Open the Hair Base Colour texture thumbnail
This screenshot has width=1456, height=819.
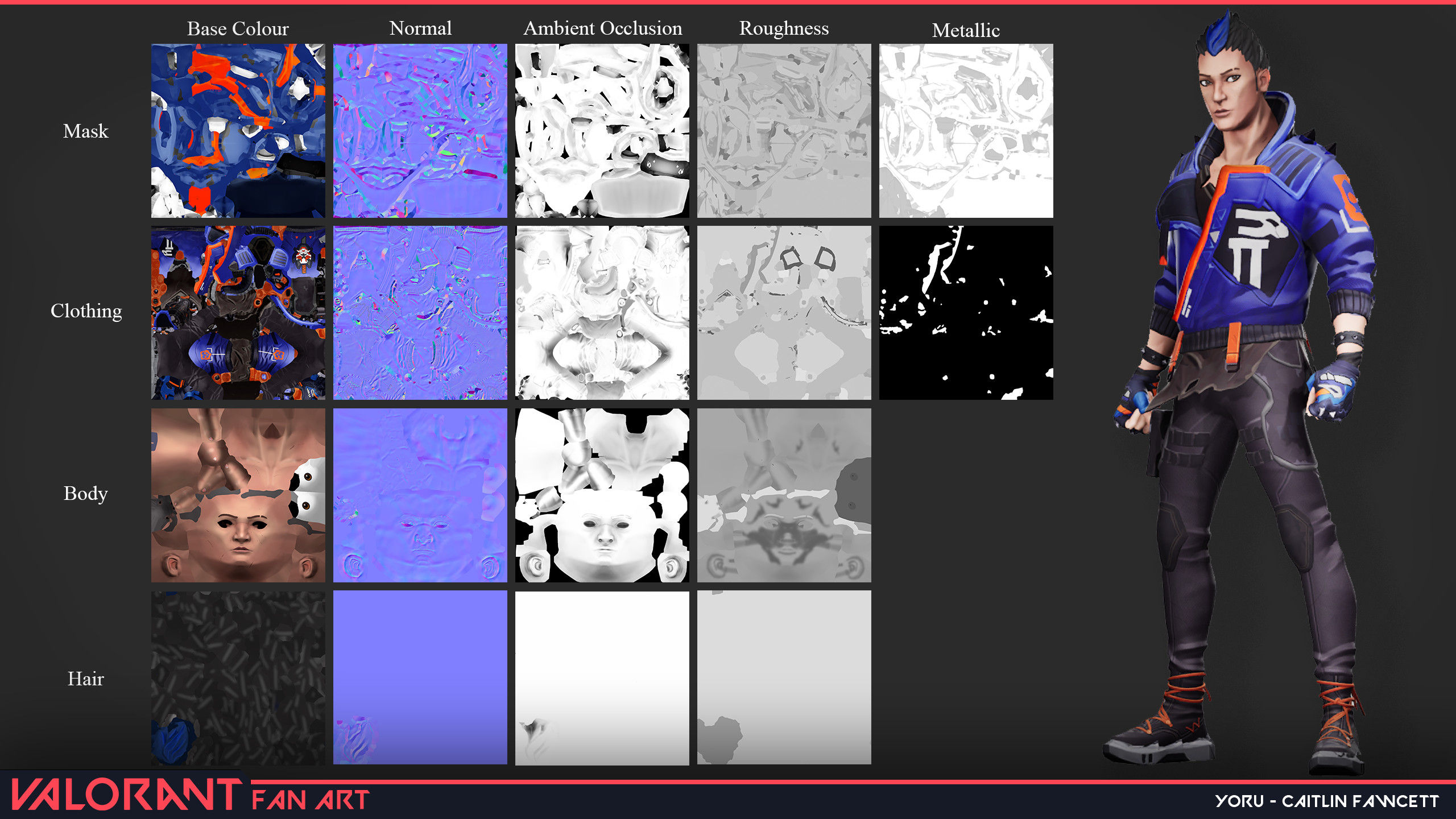click(x=238, y=677)
